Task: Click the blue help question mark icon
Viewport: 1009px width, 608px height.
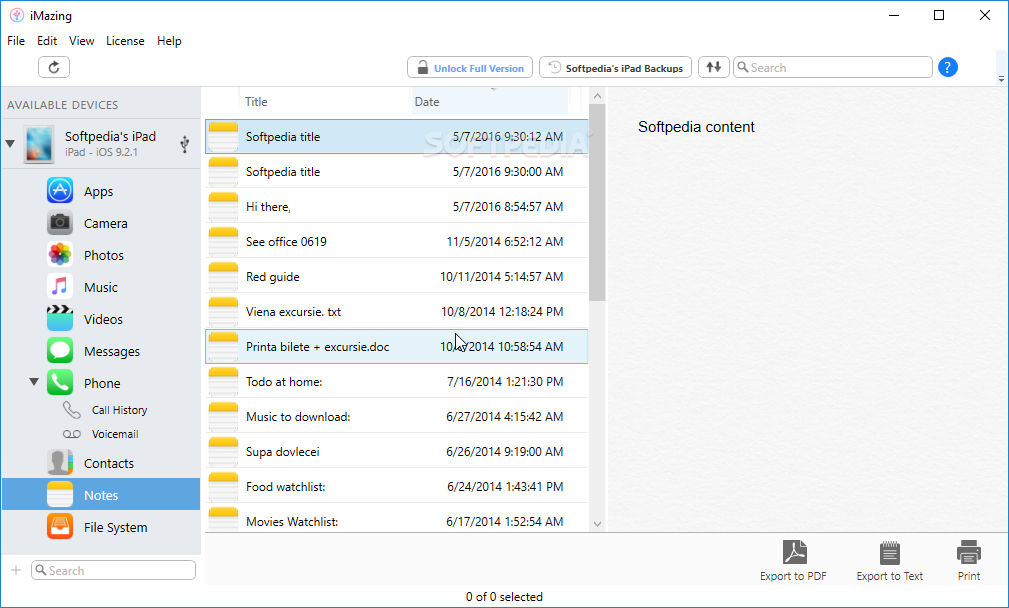Action: 948,67
